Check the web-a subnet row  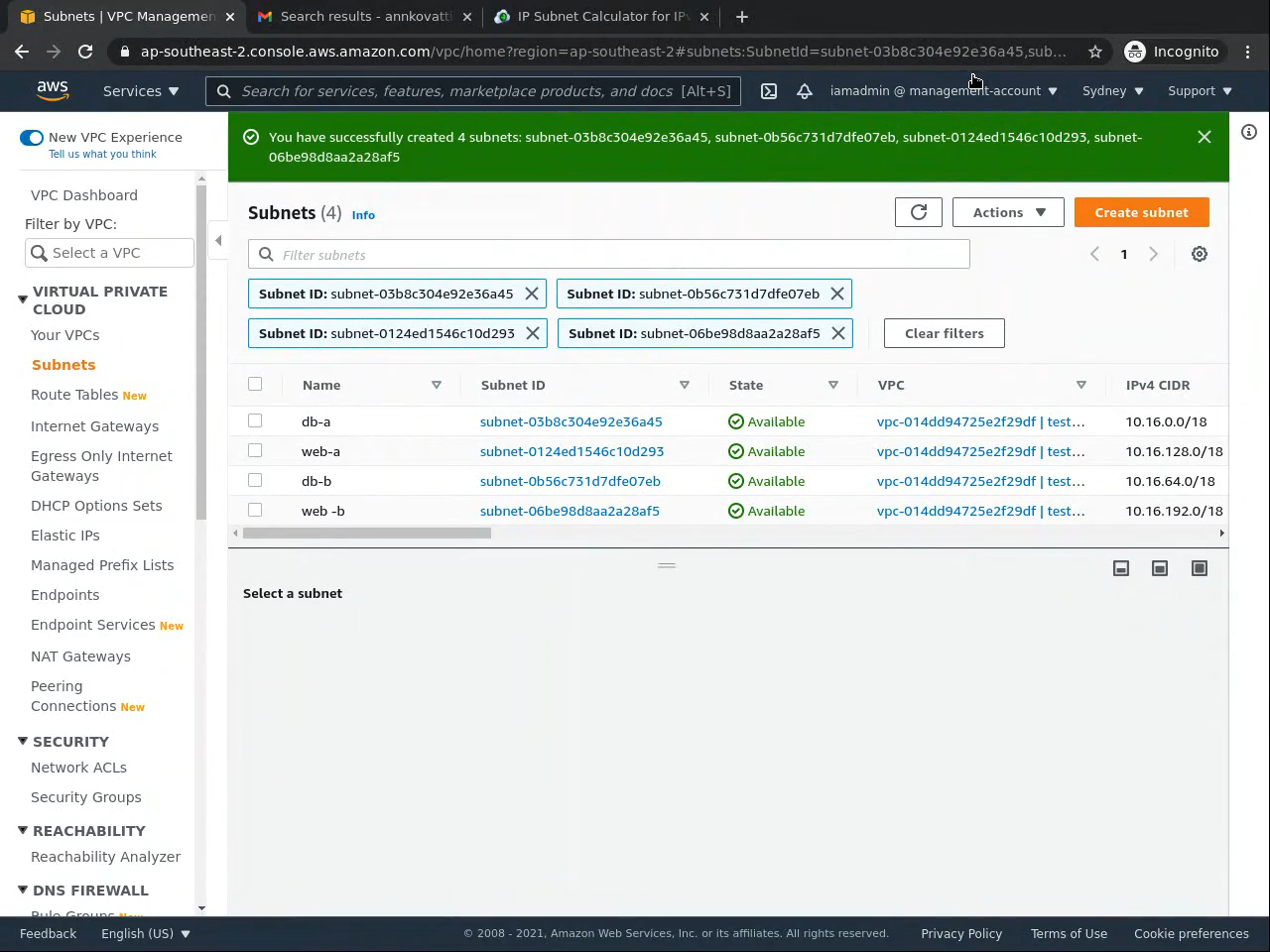click(255, 450)
